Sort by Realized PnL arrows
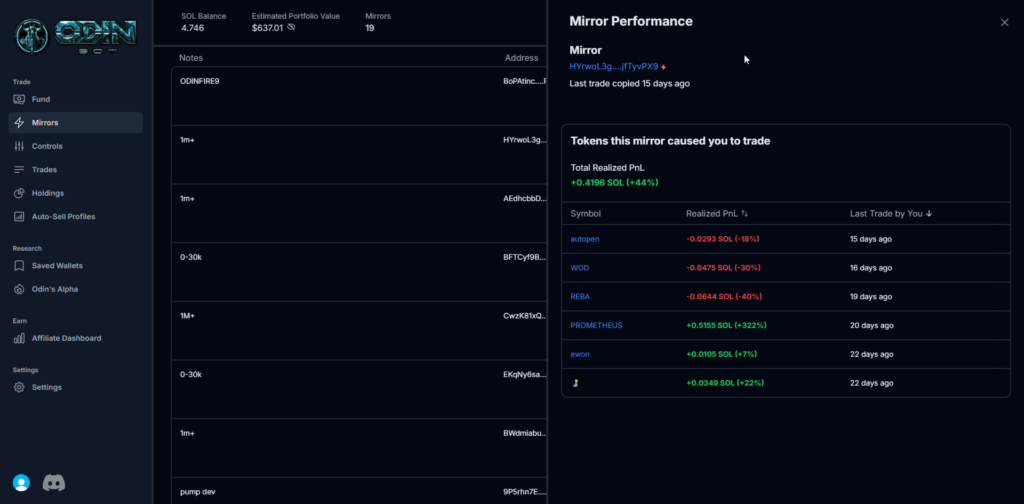This screenshot has height=504, width=1024. [744, 213]
